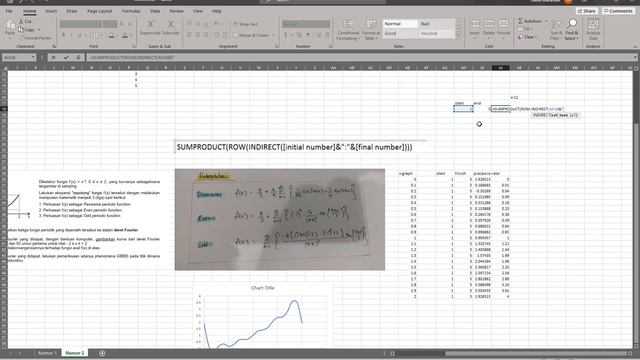Click the Fill Color bucket swatch
The image size is (640, 360).
(111, 36)
